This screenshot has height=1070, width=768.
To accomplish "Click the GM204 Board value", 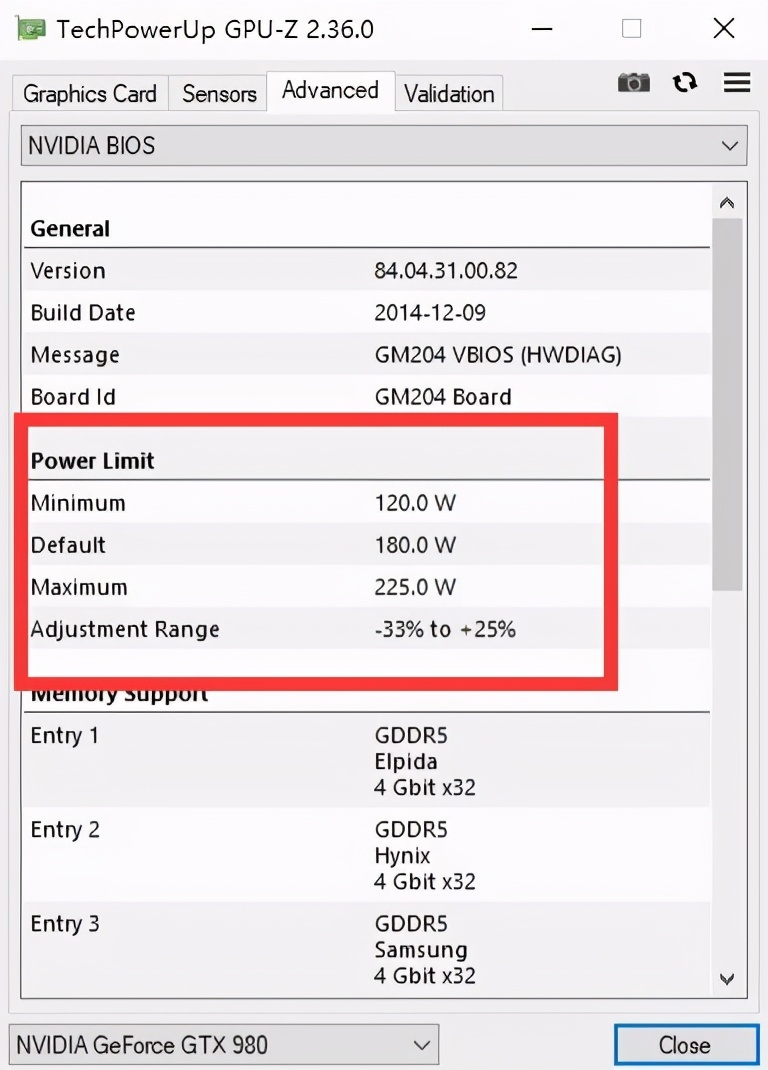I will click(443, 397).
